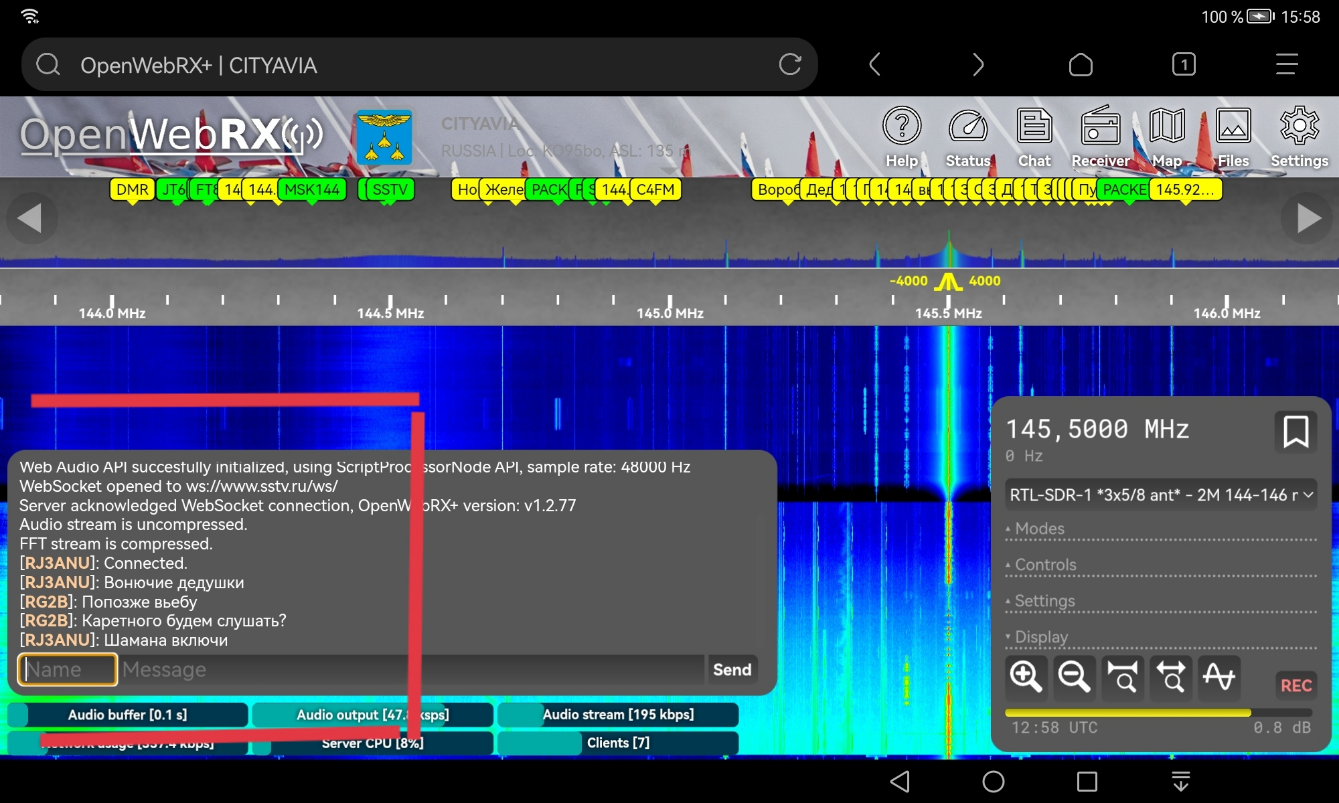
Task: Tap the hide-navigation-bar down arrow icon
Action: (x=1181, y=781)
